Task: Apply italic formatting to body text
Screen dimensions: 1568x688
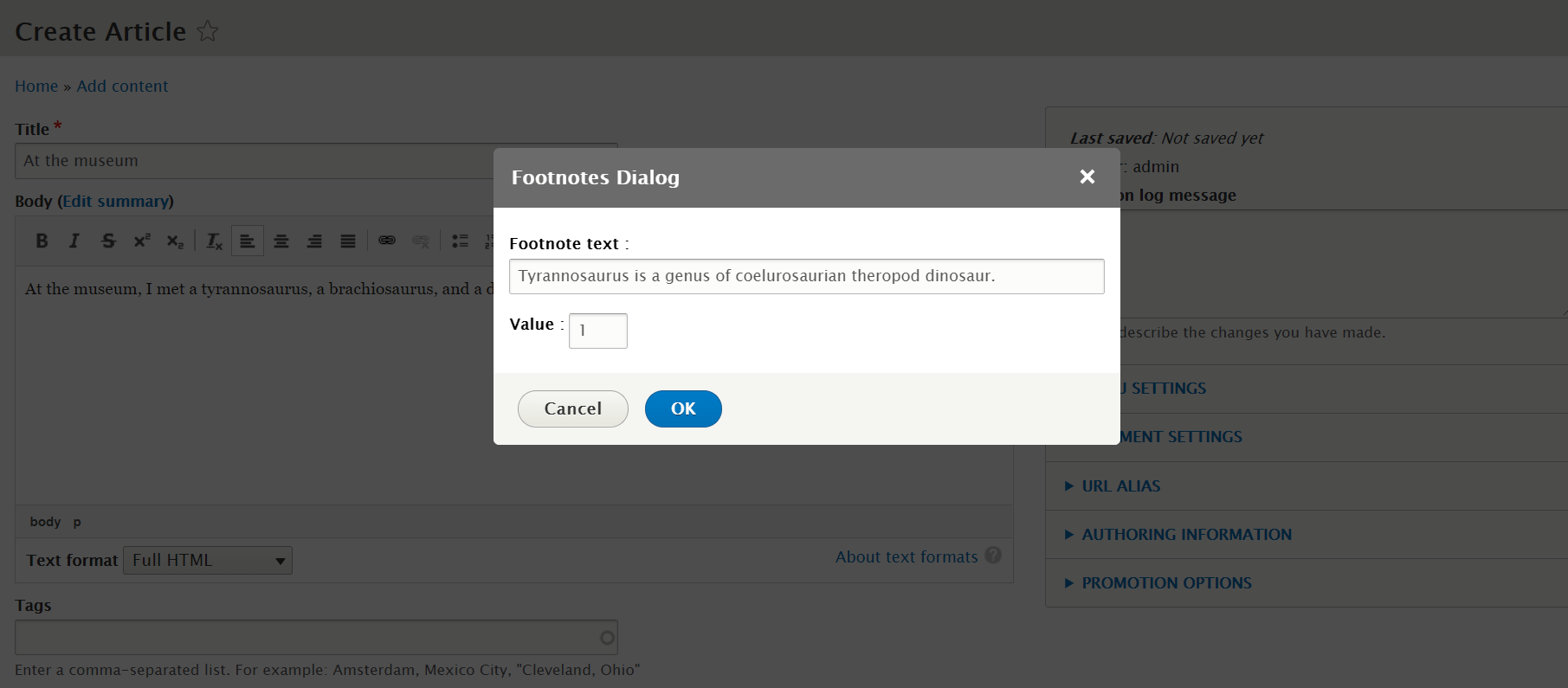Action: click(x=74, y=241)
